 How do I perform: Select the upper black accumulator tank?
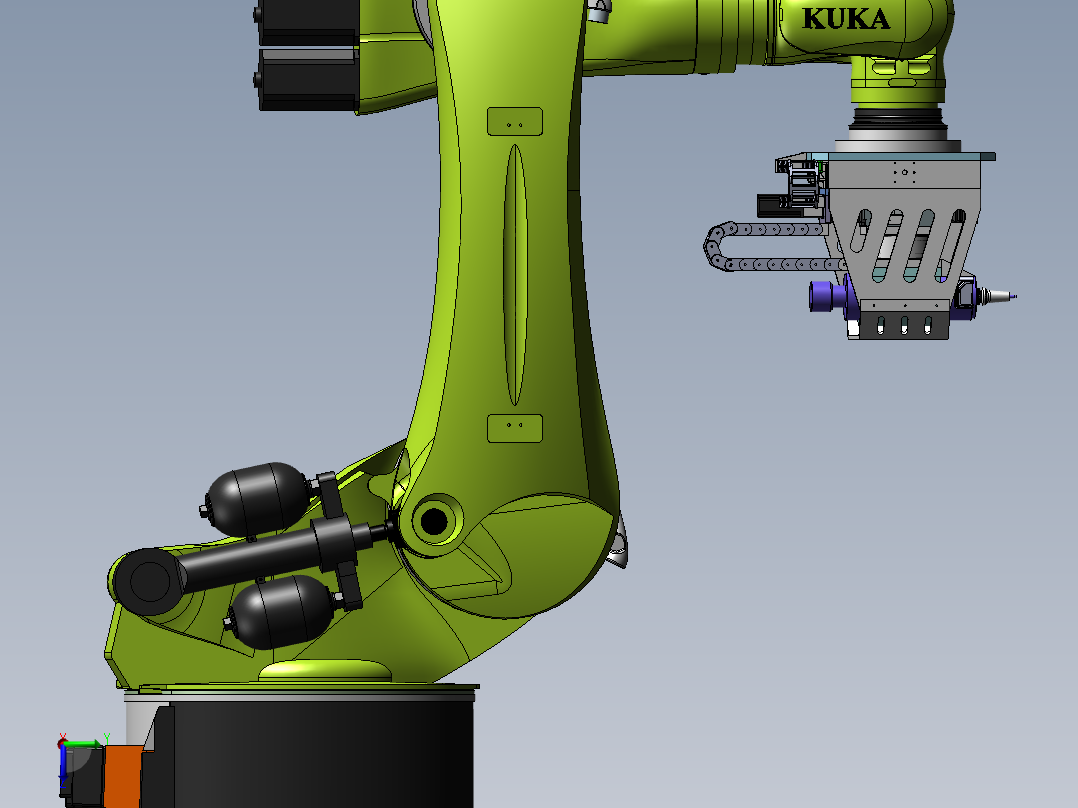256,500
